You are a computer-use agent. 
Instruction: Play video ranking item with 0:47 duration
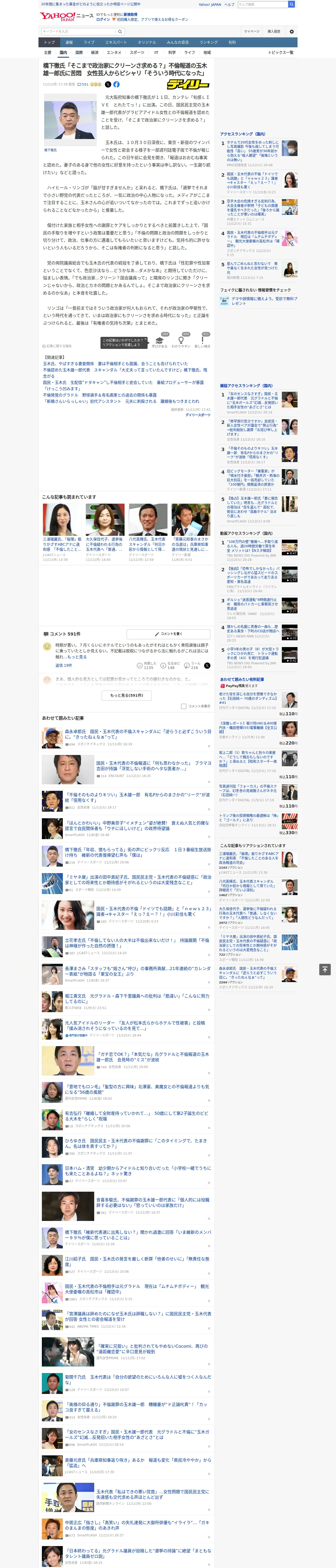[290, 547]
